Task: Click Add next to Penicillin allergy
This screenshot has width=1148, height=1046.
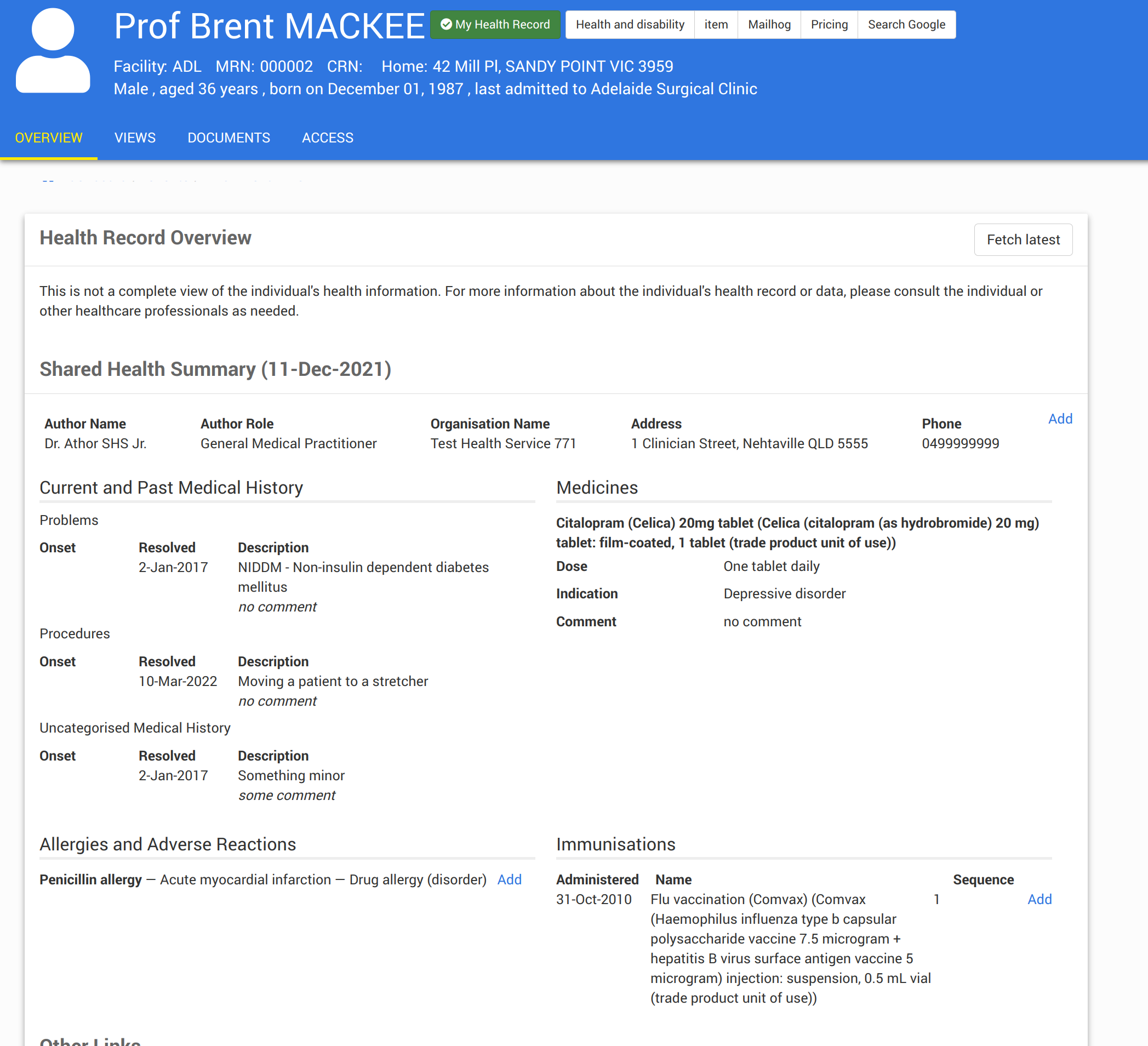Action: coord(509,879)
